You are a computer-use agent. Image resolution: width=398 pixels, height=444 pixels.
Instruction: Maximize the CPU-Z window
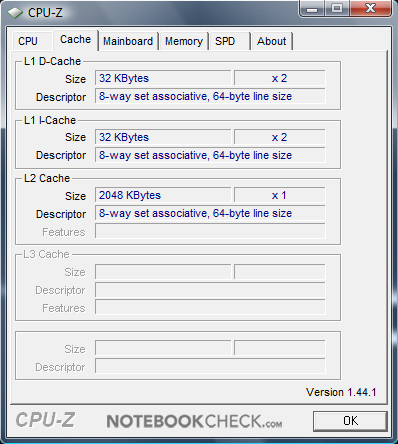point(337,8)
